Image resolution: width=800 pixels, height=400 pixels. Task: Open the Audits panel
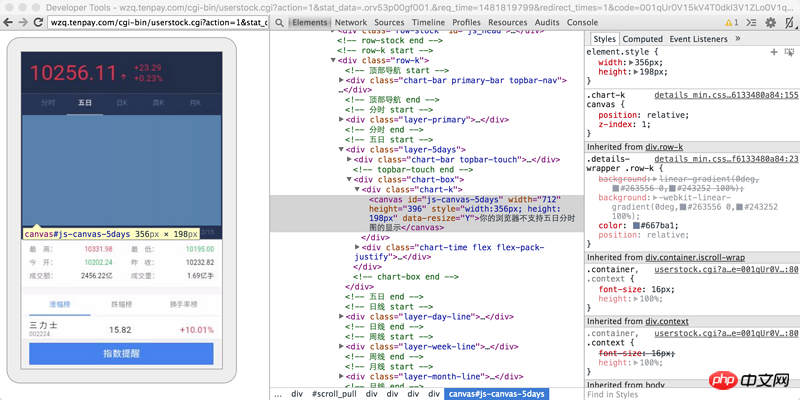[x=547, y=22]
